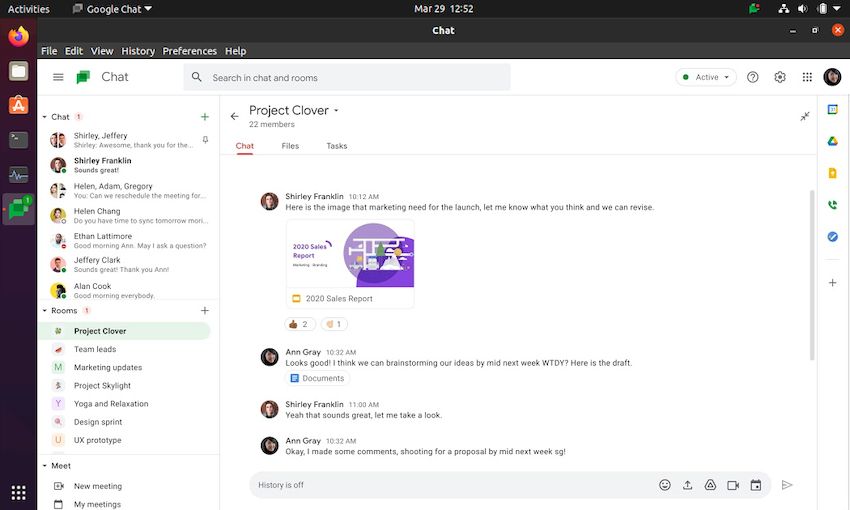Open the settings gear icon
Image resolution: width=850 pixels, height=510 pixels.
pyautogui.click(x=780, y=77)
